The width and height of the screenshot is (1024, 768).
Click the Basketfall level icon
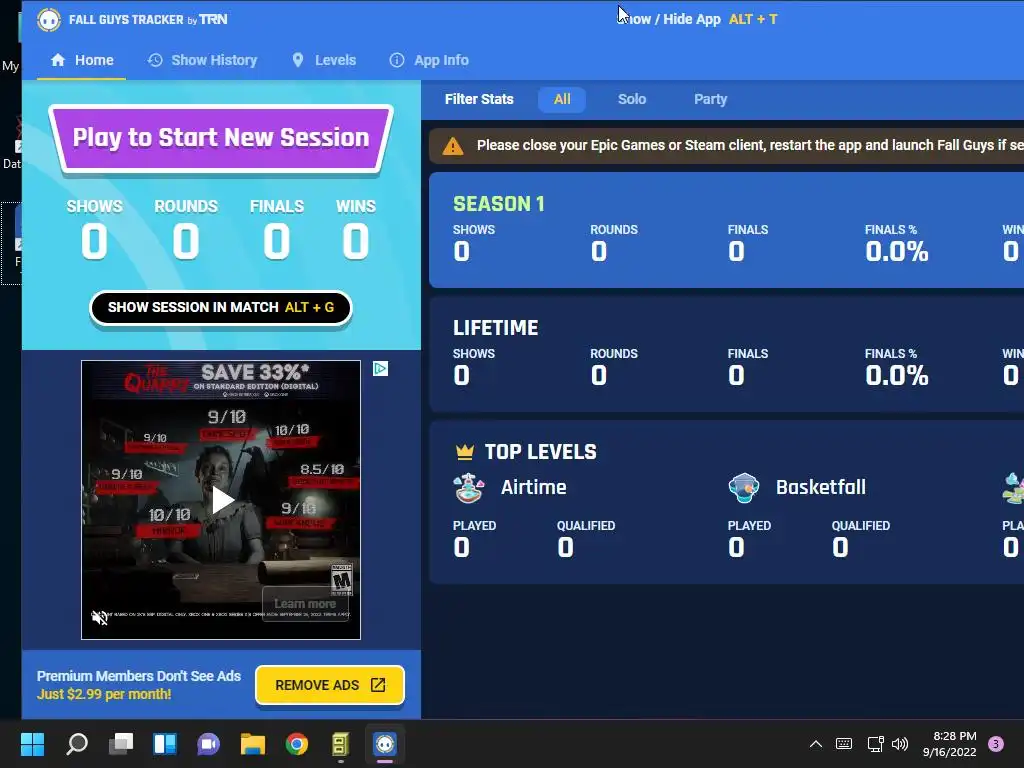[744, 488]
